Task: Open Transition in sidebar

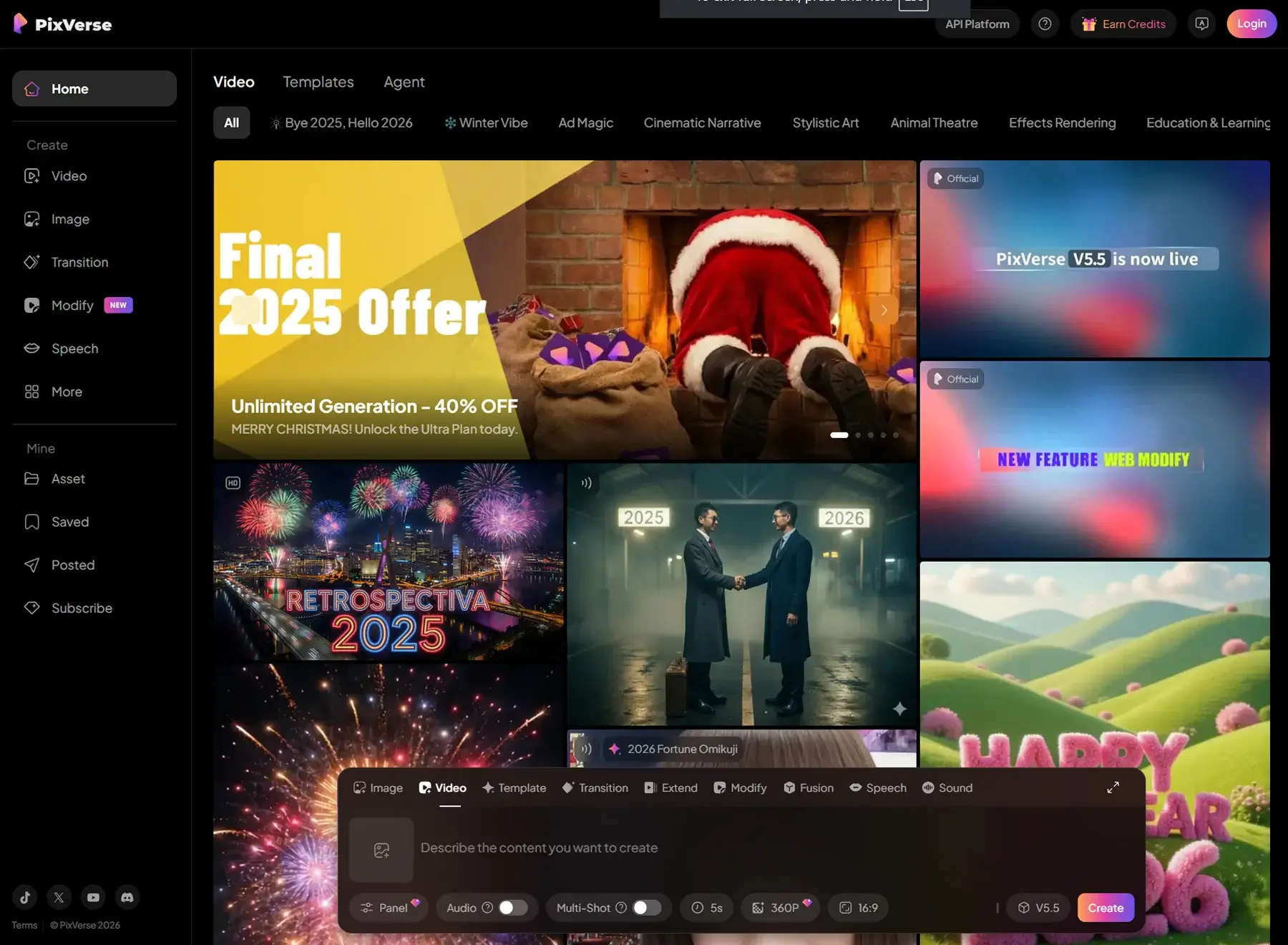Action: click(x=94, y=262)
